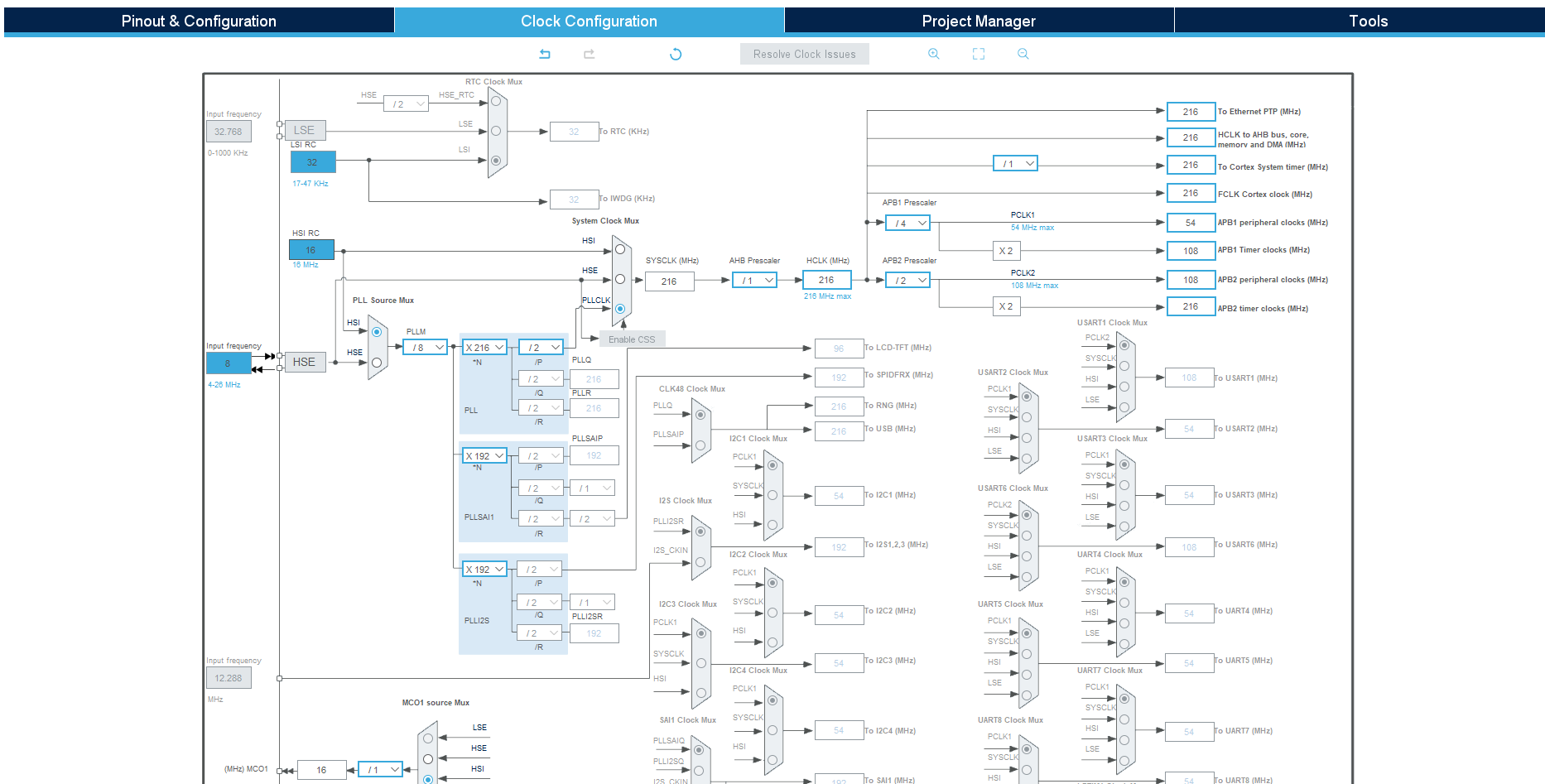The width and height of the screenshot is (1545, 784).
Task: Select PCLK2 in the USART1 Clock Mux
Action: (x=1124, y=345)
